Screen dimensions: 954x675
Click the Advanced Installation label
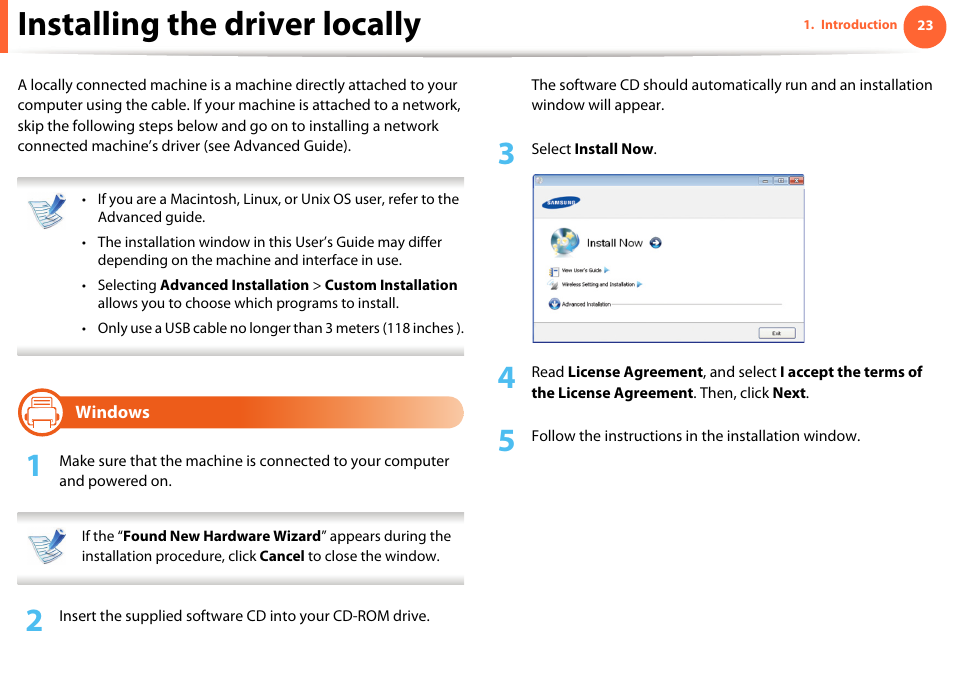coord(586,304)
